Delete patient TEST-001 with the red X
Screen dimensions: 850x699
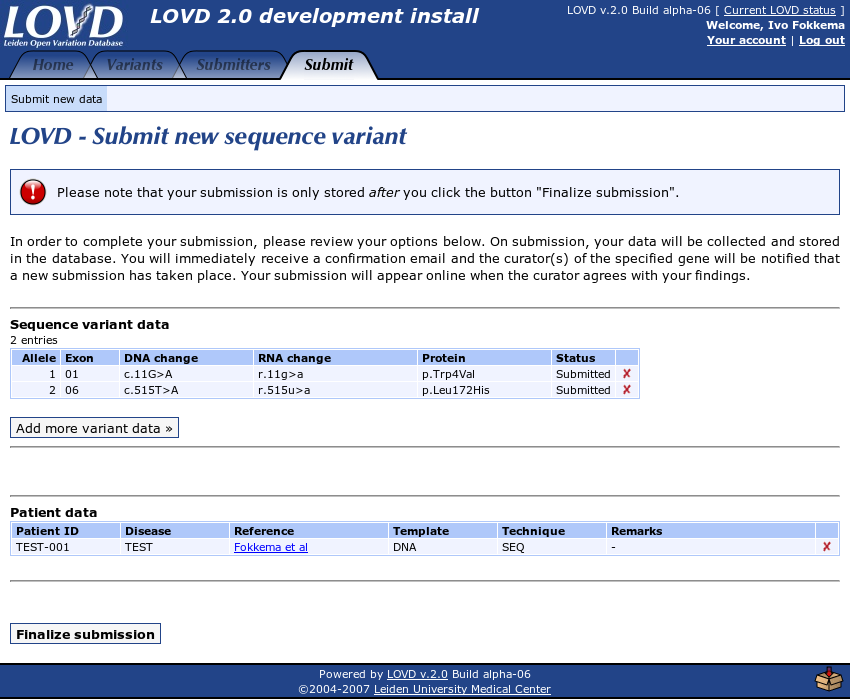[x=827, y=547]
